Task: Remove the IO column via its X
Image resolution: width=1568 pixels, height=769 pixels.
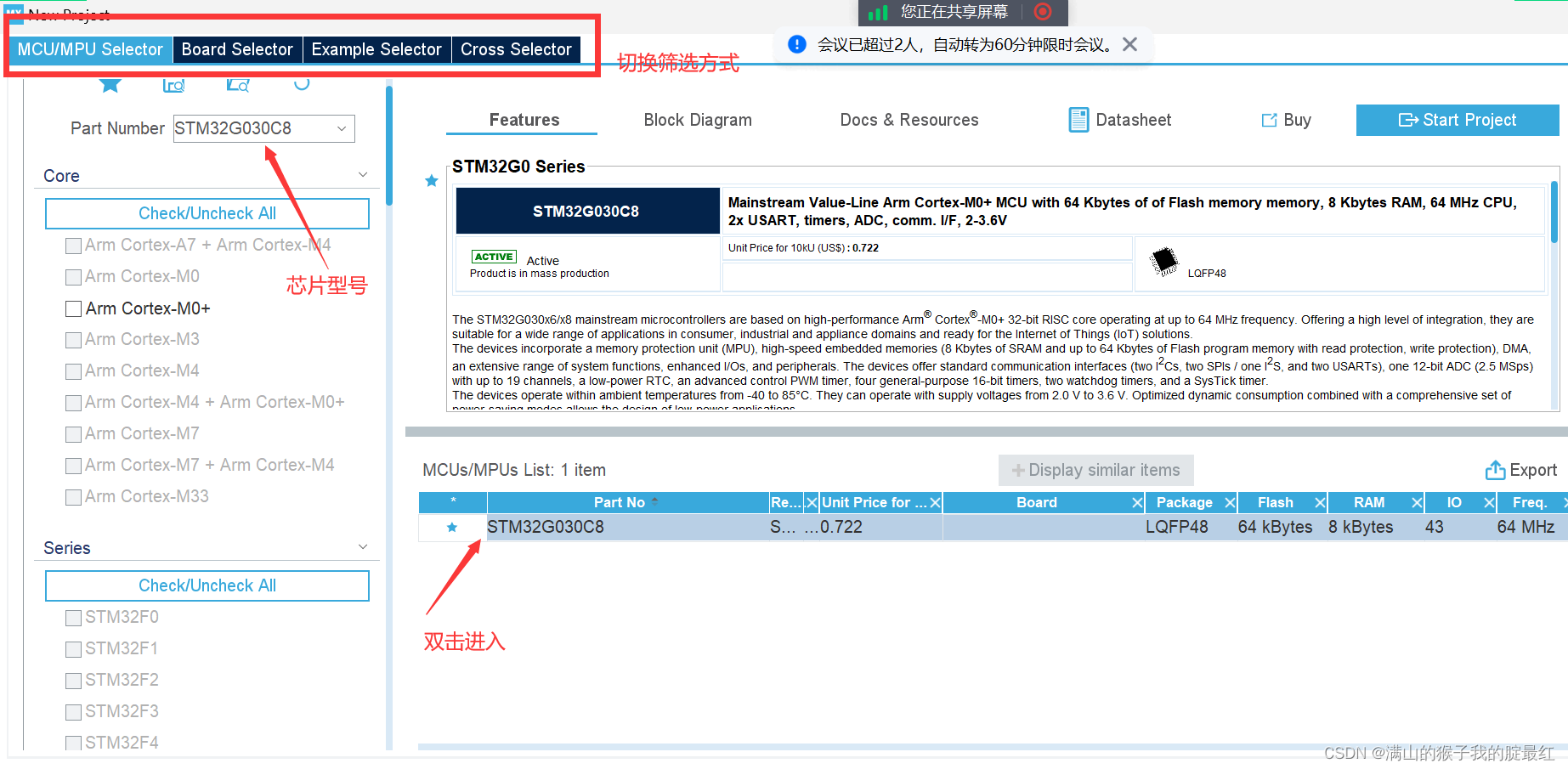Action: 1489,503
